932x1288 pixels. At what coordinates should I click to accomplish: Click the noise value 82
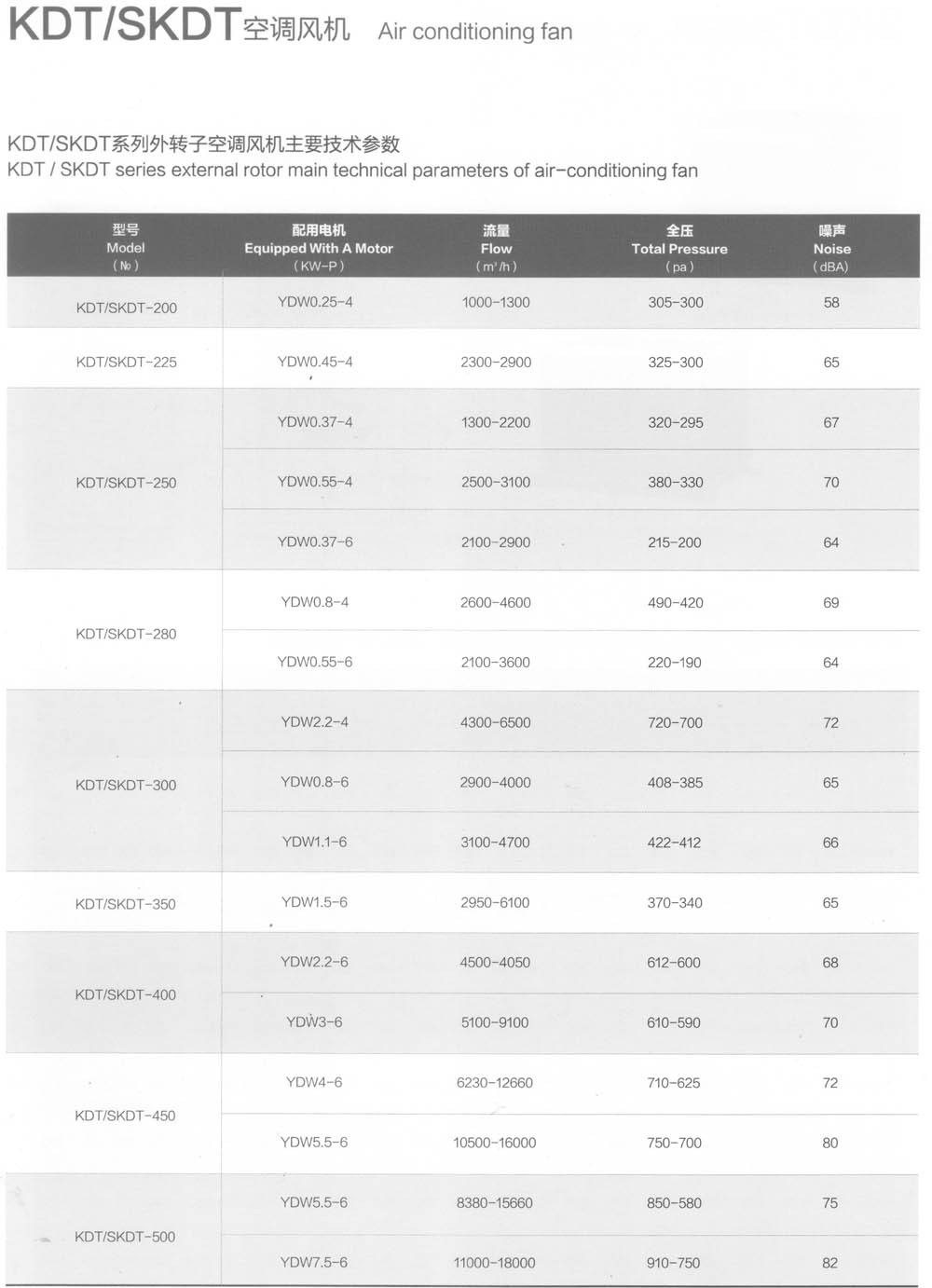pos(829,1263)
